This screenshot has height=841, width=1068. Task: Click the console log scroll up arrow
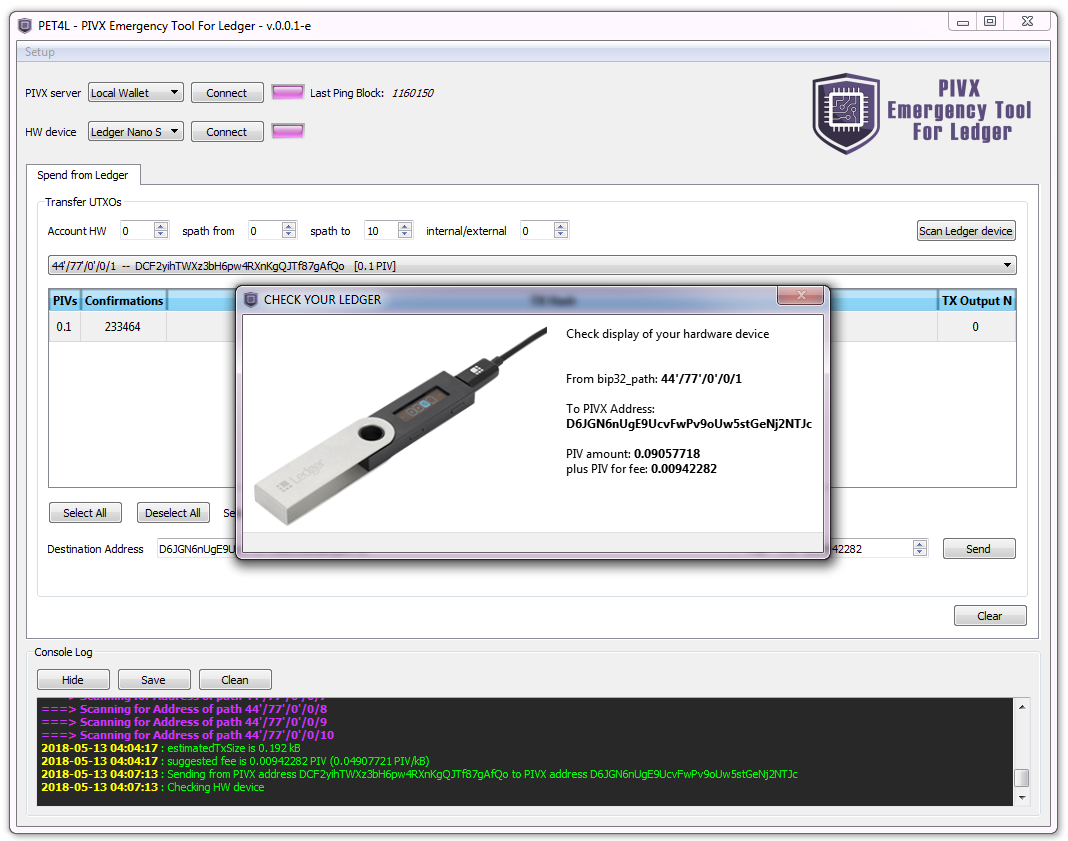point(1022,707)
